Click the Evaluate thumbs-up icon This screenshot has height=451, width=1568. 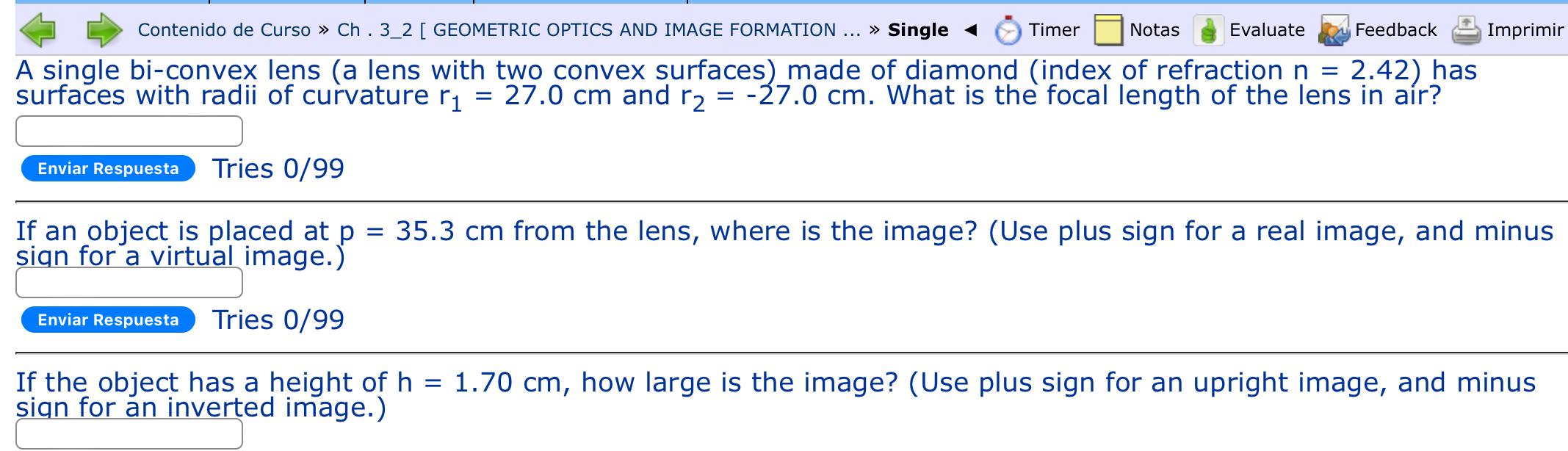pyautogui.click(x=1207, y=30)
